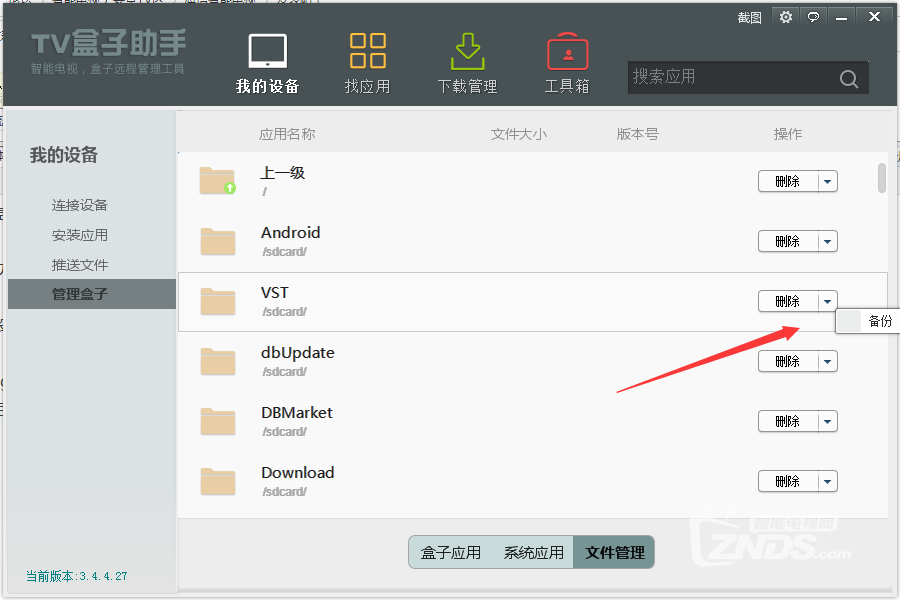Go to 推送文件 in sidebar

pyautogui.click(x=80, y=265)
